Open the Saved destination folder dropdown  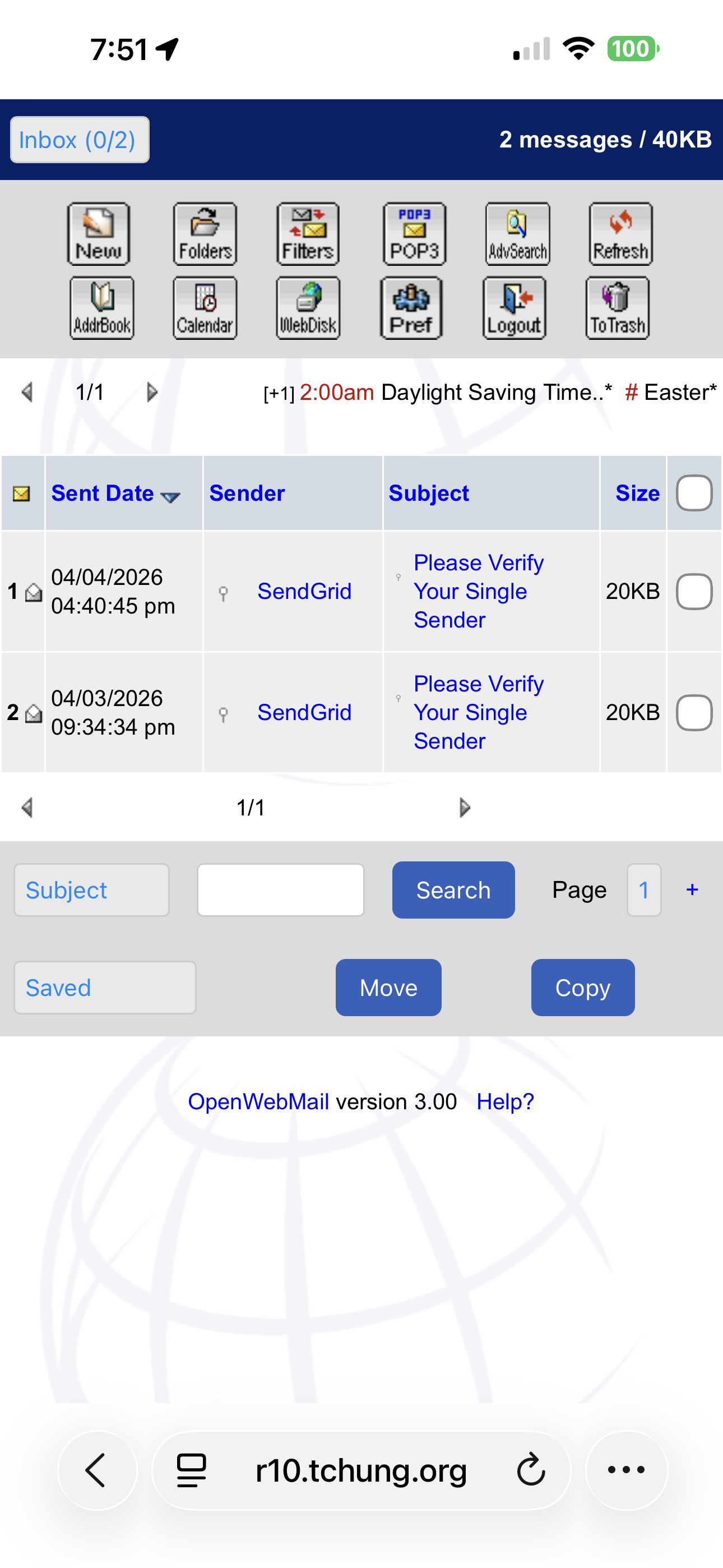coord(105,988)
